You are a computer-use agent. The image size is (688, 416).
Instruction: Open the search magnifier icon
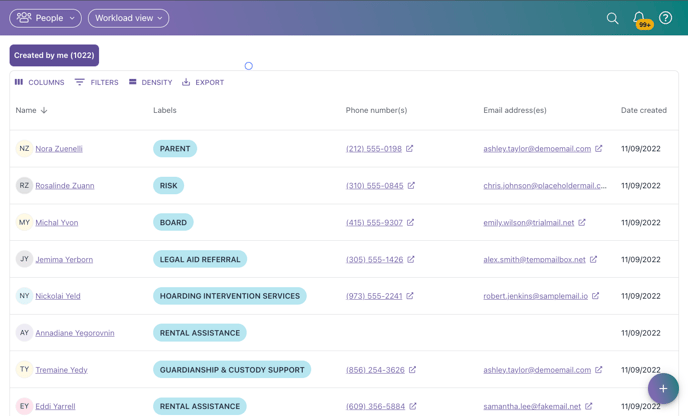612,18
